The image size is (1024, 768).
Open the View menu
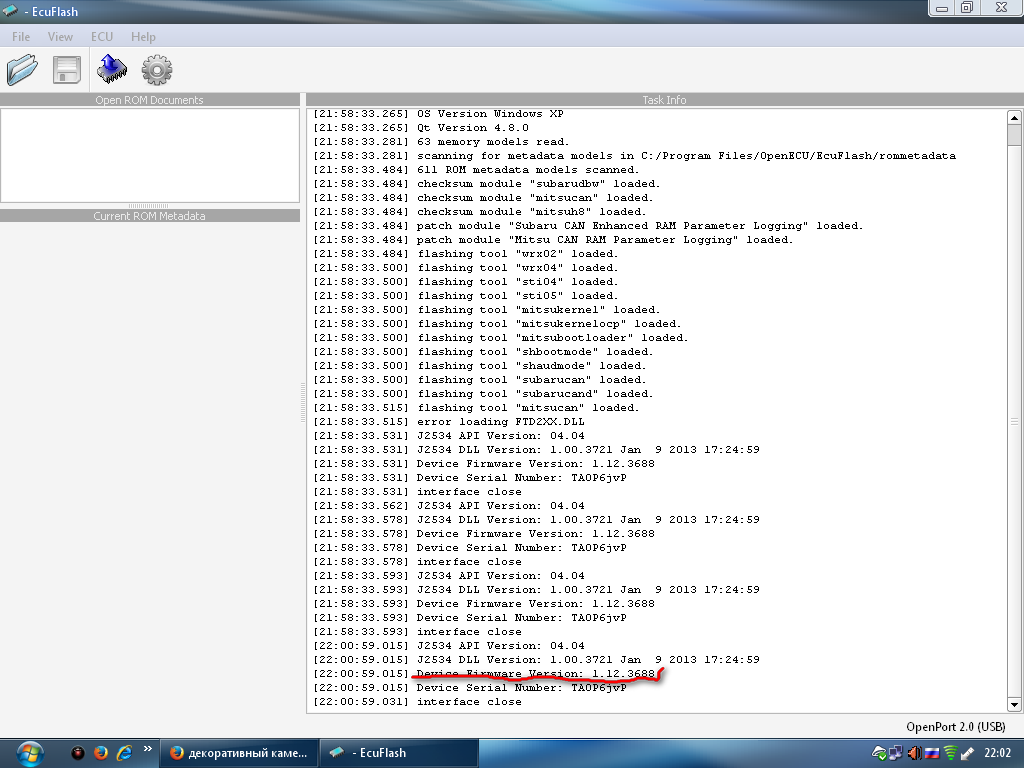[x=60, y=37]
